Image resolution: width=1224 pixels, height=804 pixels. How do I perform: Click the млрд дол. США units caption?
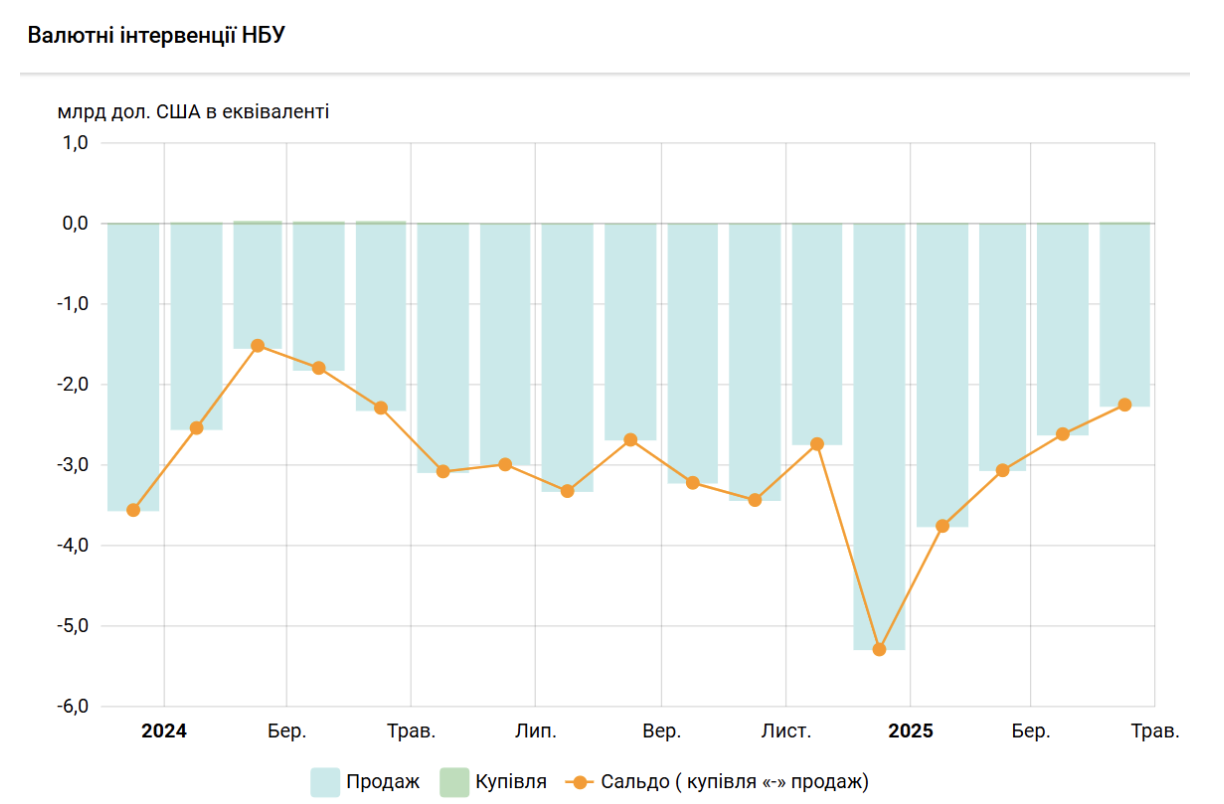[193, 111]
